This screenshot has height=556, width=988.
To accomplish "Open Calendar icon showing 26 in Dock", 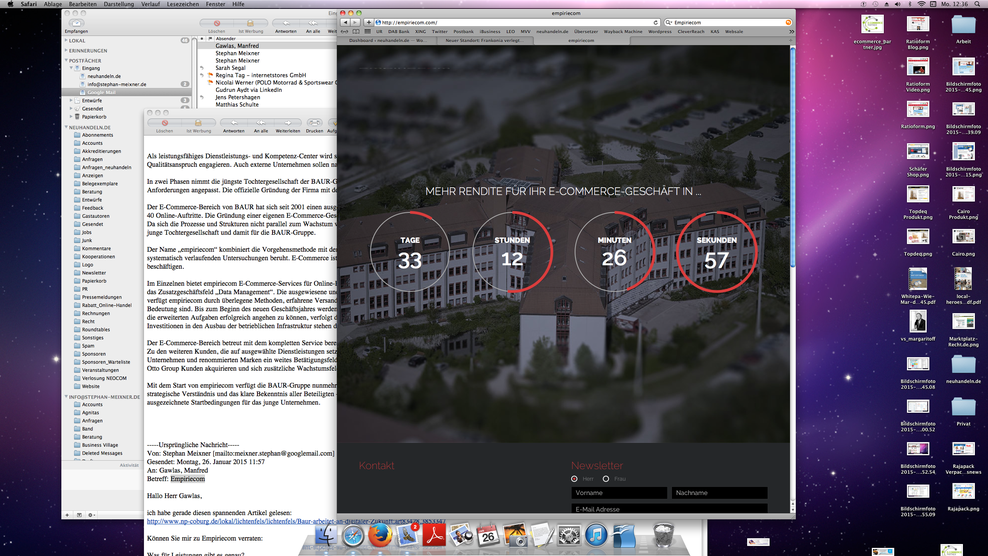I will (x=488, y=535).
